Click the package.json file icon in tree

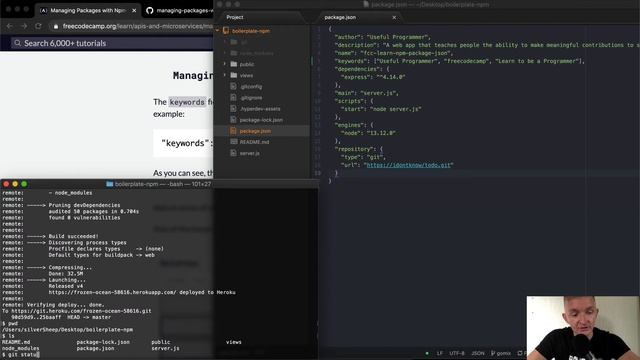click(233, 131)
